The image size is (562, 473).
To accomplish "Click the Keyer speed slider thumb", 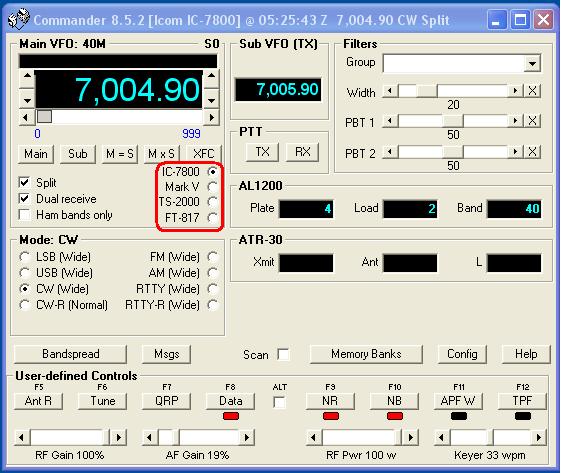I will click(491, 438).
